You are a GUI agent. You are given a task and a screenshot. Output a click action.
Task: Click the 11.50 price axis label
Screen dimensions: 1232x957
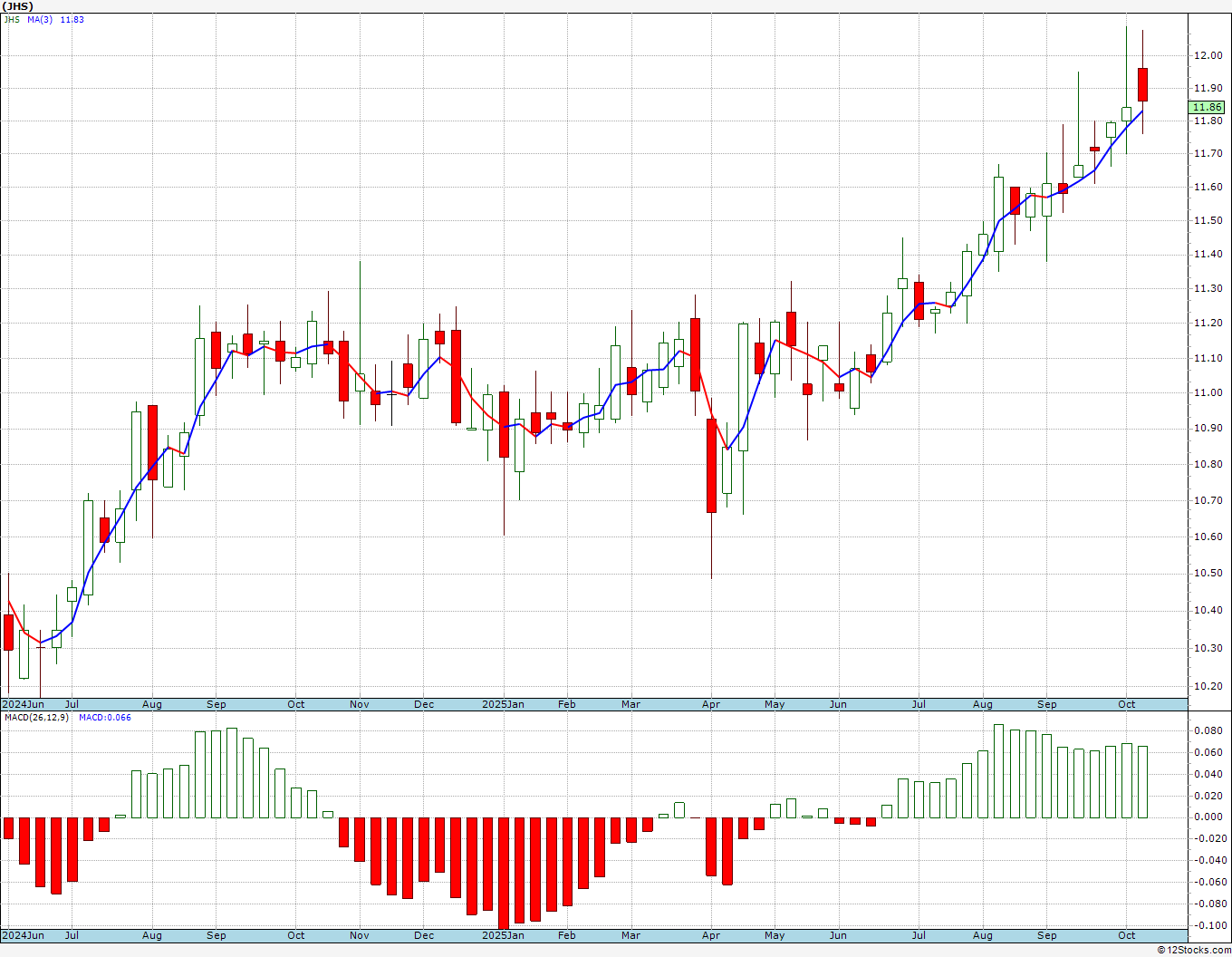click(1208, 220)
